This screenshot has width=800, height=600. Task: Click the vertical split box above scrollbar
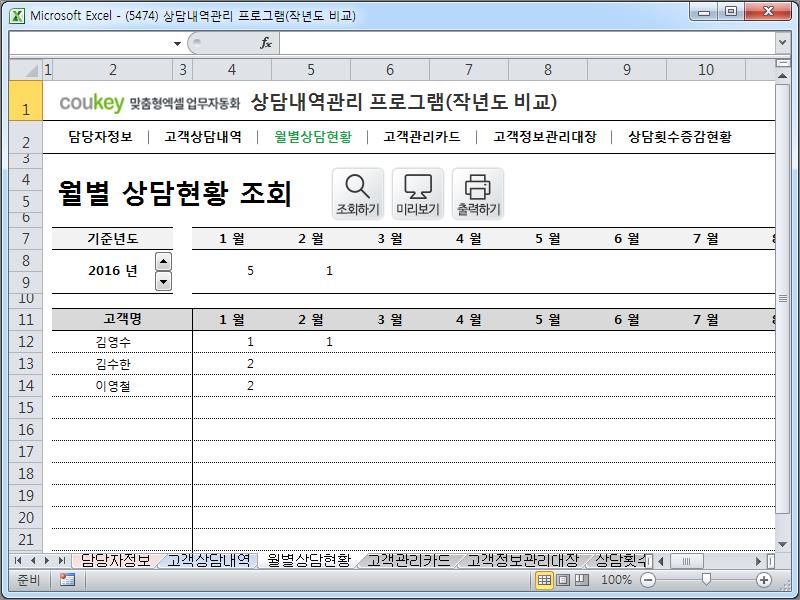click(x=782, y=62)
